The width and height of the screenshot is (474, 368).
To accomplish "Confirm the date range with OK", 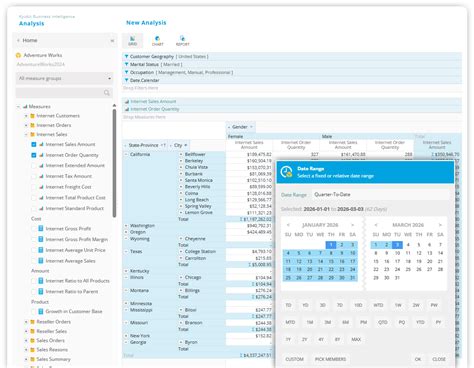I will (x=418, y=359).
